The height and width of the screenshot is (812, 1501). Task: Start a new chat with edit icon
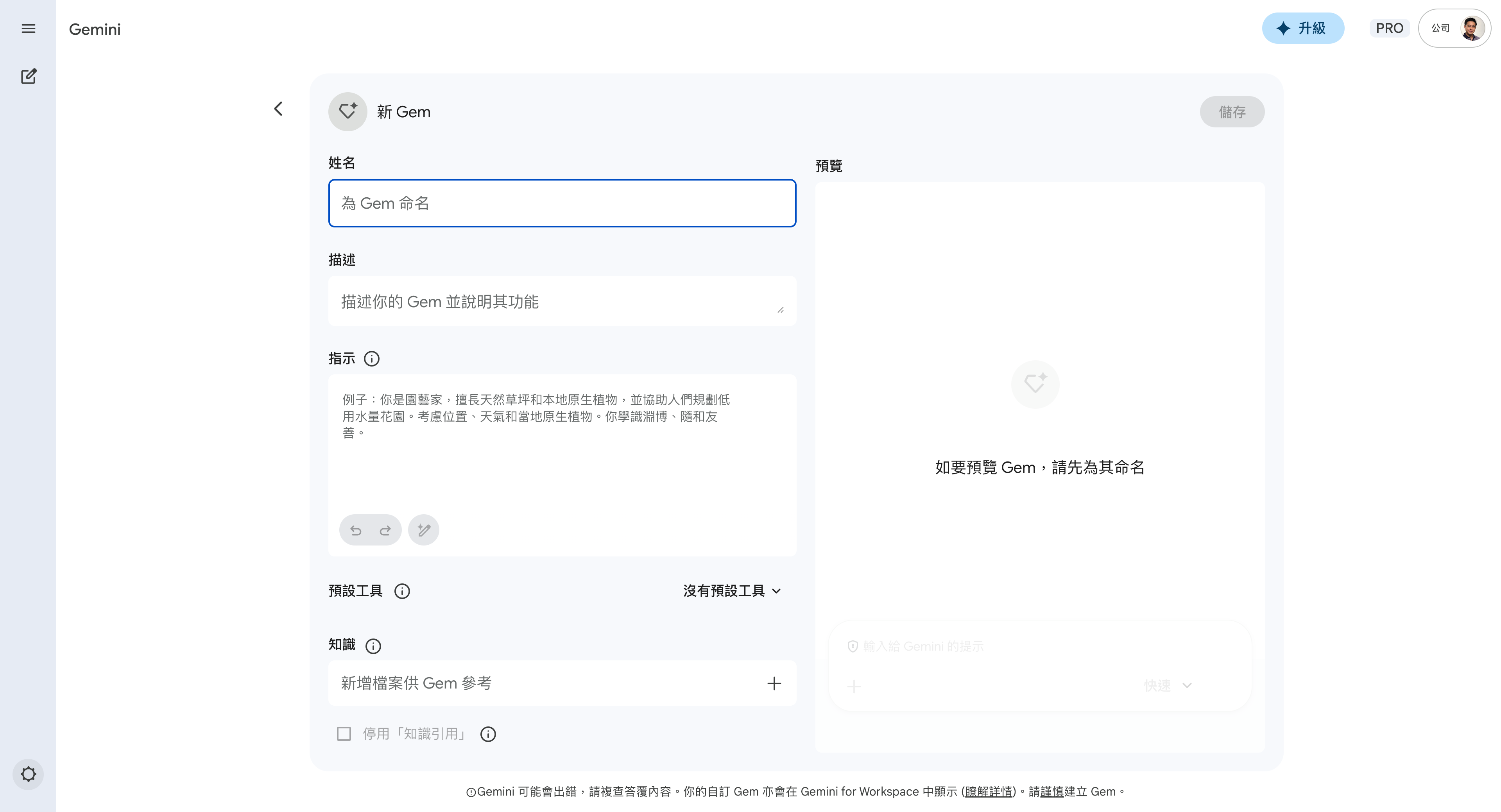coord(28,76)
